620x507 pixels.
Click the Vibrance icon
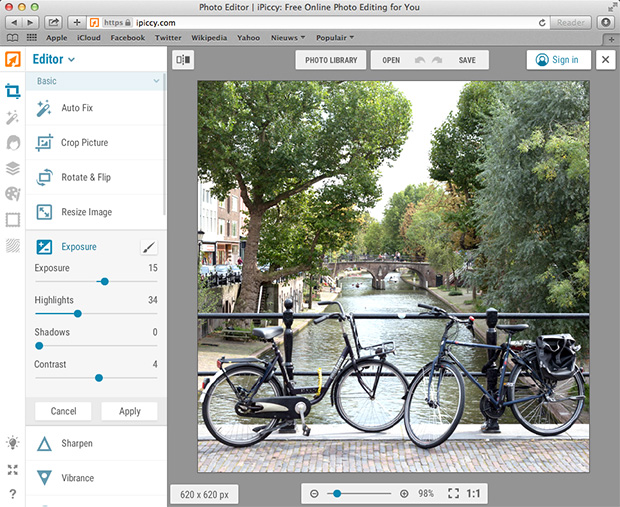[x=44, y=478]
